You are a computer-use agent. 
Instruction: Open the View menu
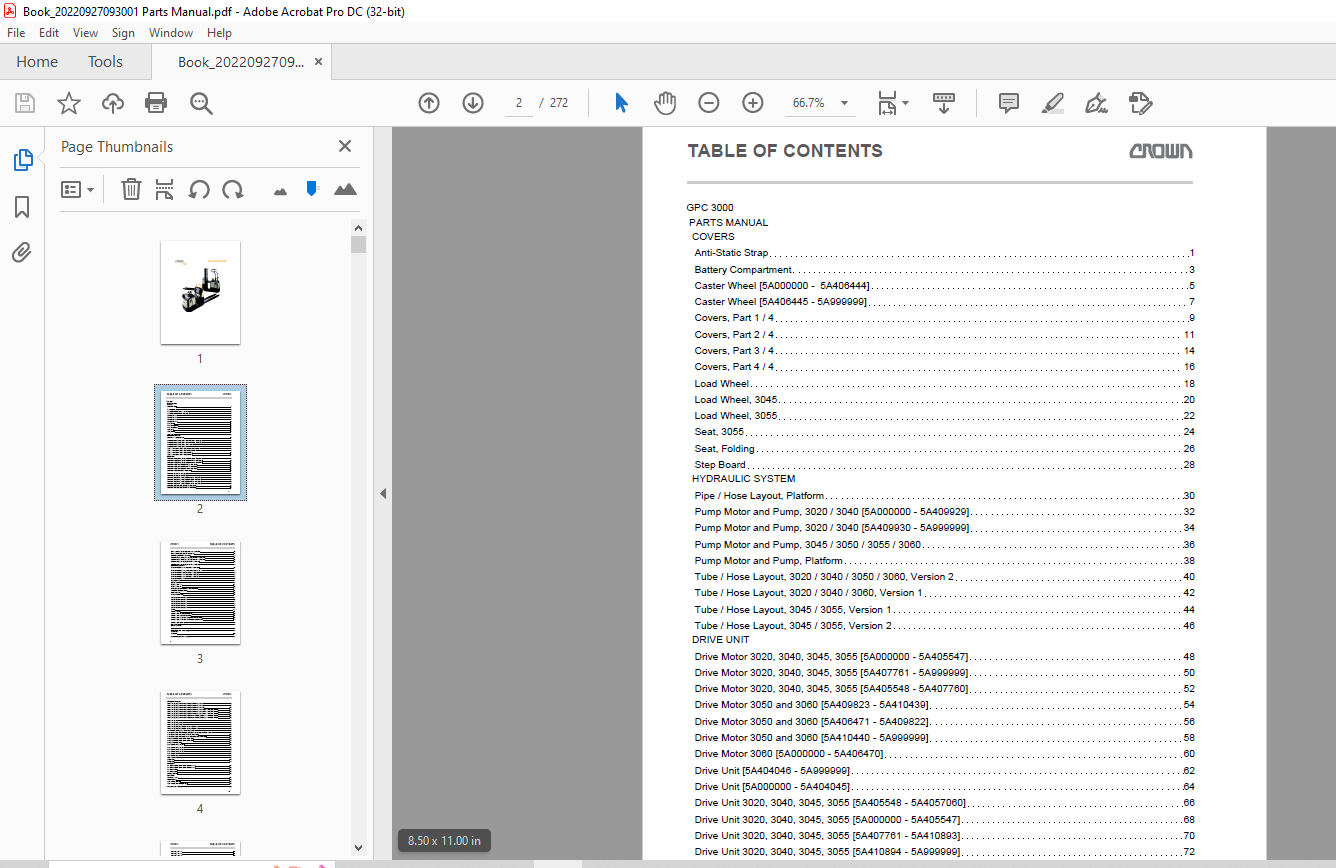85,33
